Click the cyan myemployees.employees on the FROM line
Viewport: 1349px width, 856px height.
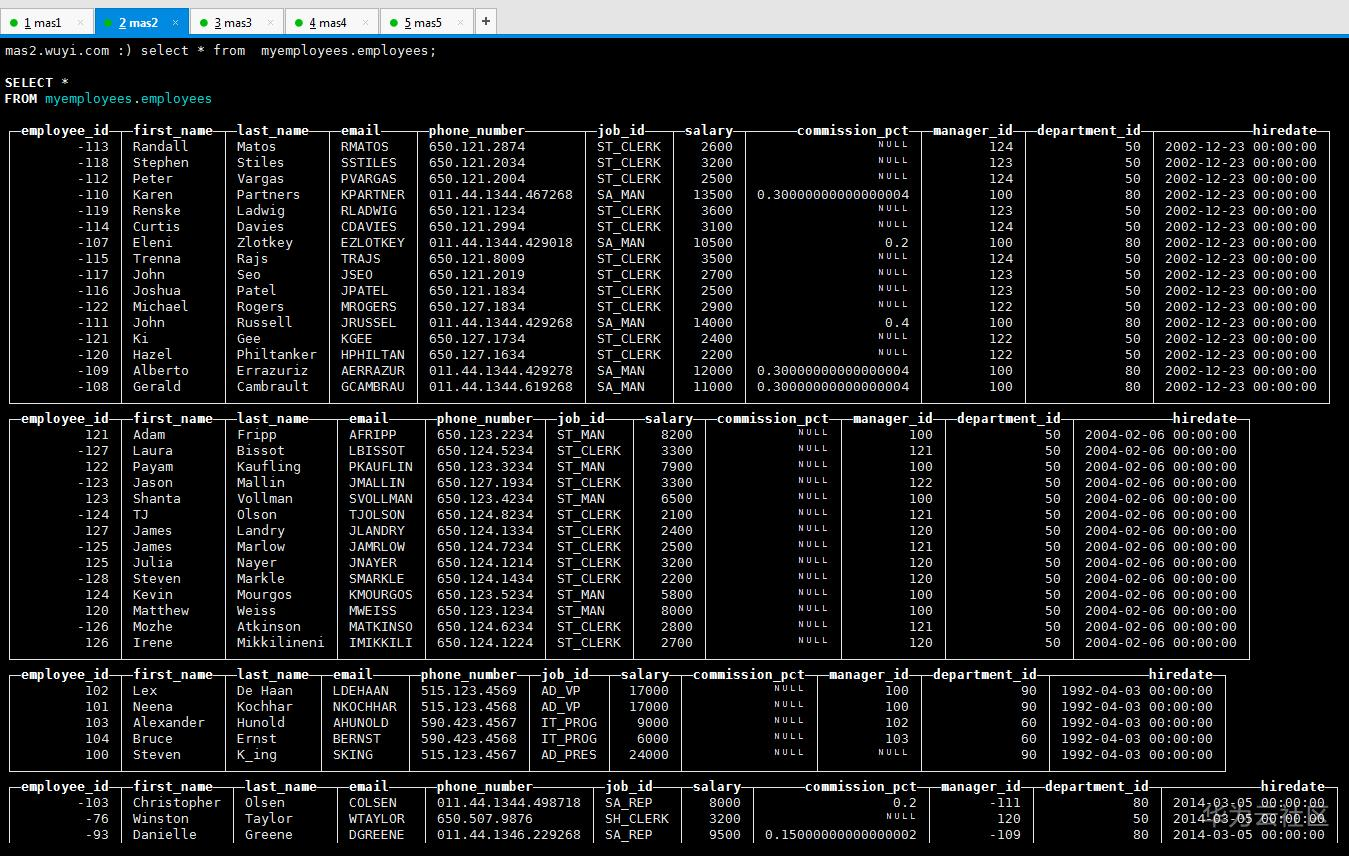point(128,99)
